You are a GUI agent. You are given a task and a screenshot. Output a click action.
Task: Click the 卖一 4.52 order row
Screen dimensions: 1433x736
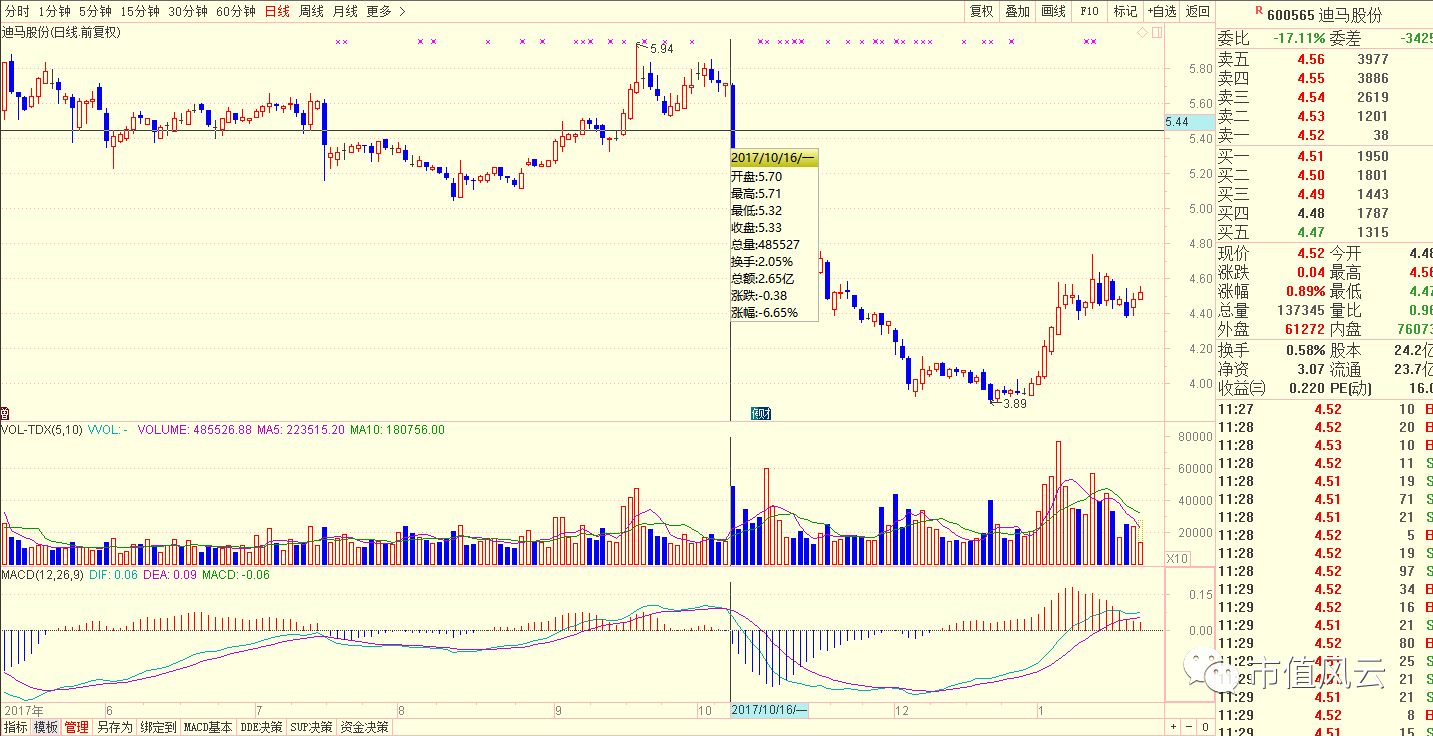(x=1324, y=135)
